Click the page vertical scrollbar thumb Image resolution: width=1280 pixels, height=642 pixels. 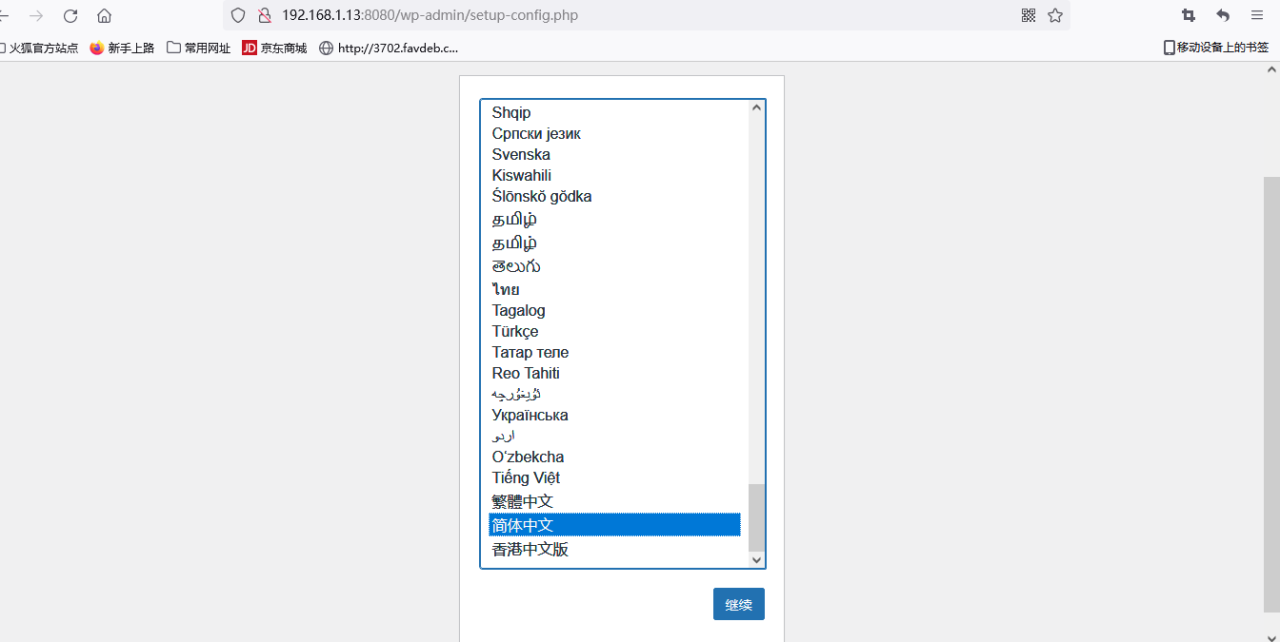(1272, 394)
